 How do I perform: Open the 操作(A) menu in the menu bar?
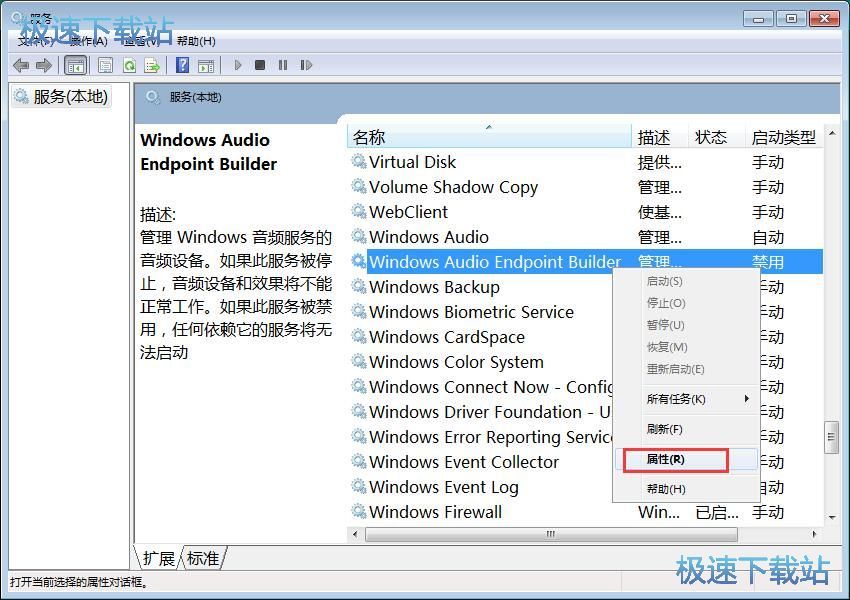click(x=89, y=41)
